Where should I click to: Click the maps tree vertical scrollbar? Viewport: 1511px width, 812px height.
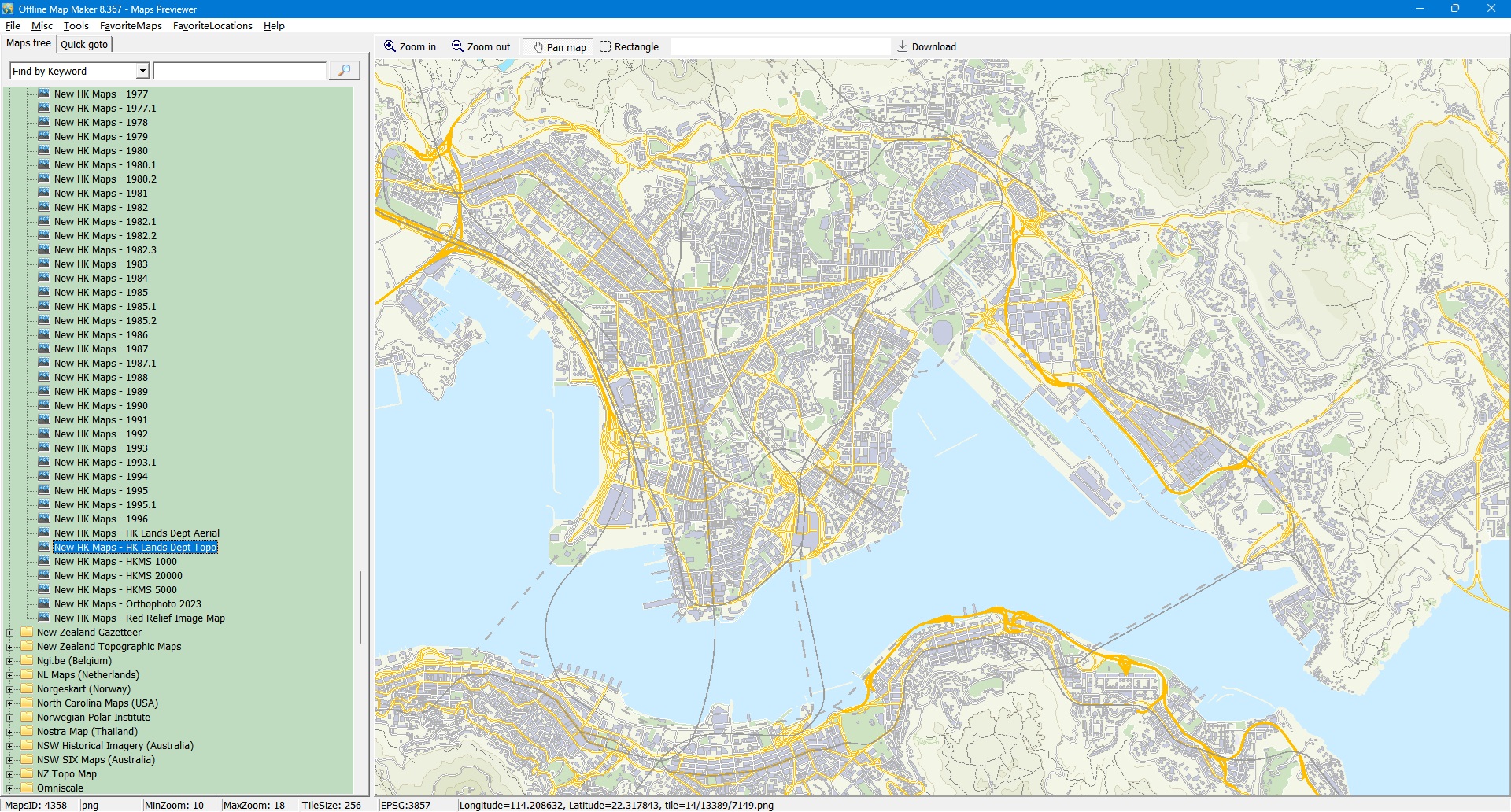pyautogui.click(x=360, y=606)
